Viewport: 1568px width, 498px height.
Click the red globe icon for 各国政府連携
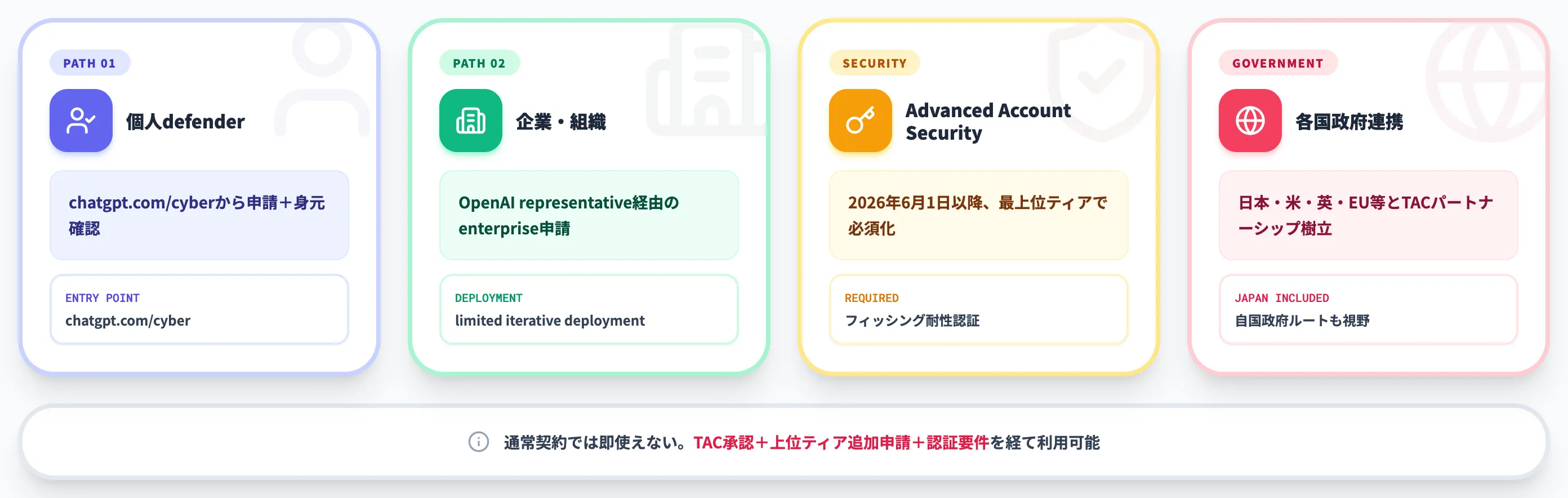pyautogui.click(x=1250, y=121)
